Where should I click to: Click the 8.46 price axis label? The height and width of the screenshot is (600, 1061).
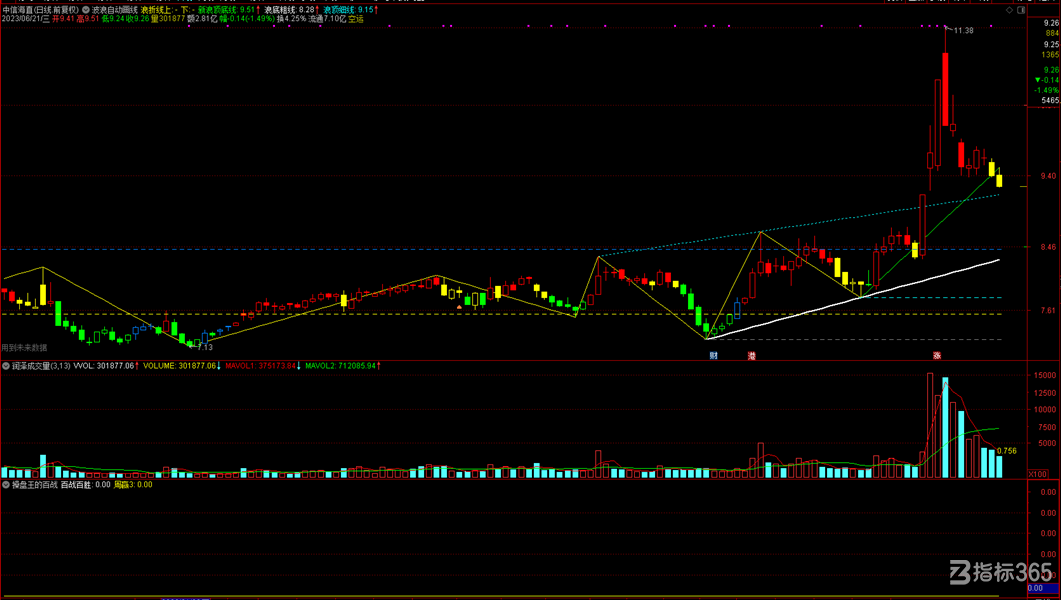click(1050, 247)
